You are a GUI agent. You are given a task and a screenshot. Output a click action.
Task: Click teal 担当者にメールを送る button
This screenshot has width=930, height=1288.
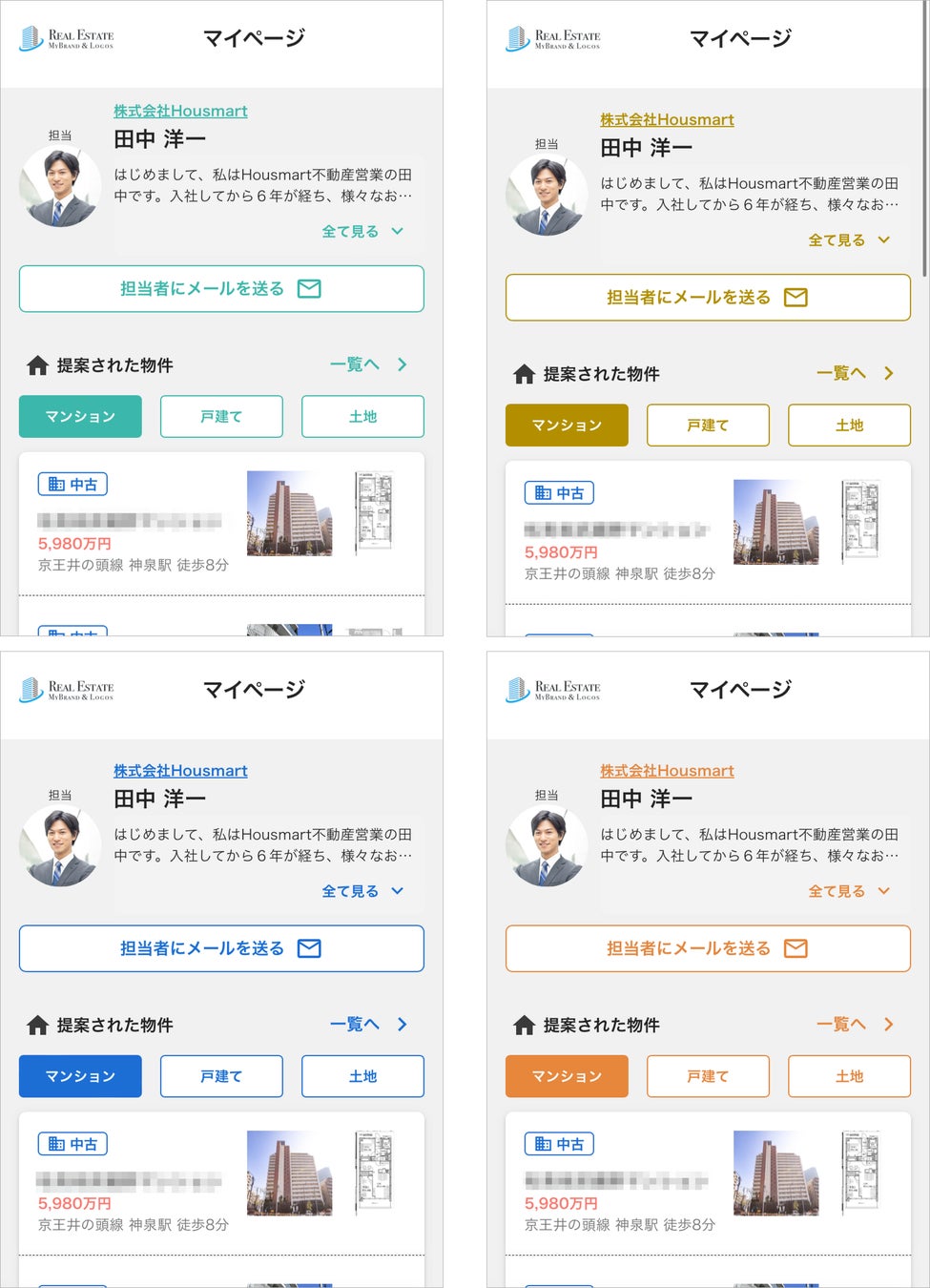pos(221,288)
